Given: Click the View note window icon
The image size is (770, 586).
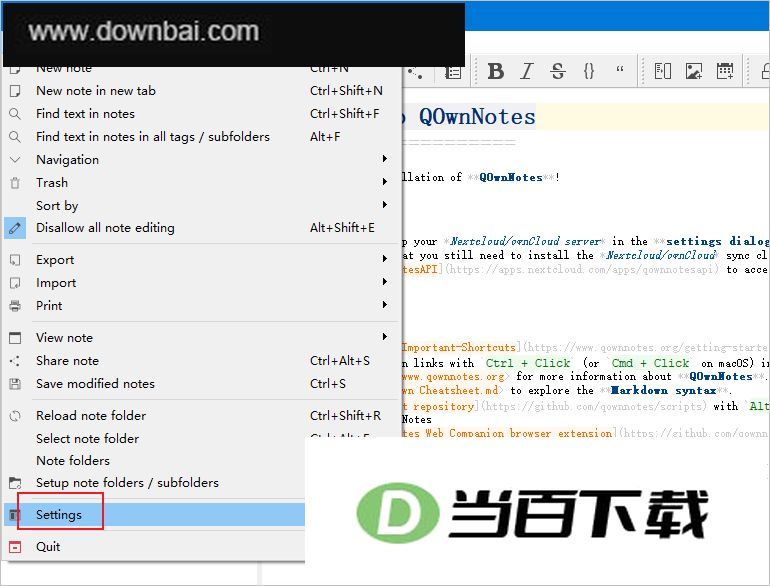Looking at the screenshot, I should pos(15,337).
